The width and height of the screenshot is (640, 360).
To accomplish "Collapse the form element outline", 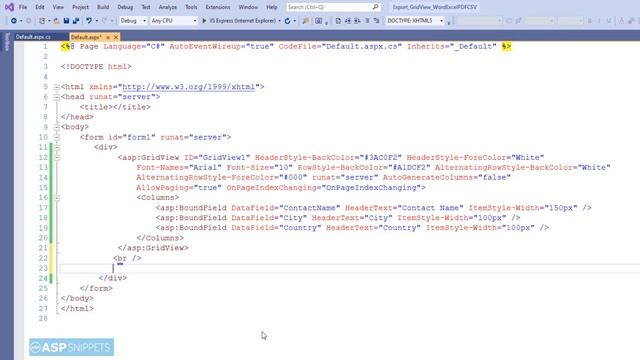I will 56,138.
